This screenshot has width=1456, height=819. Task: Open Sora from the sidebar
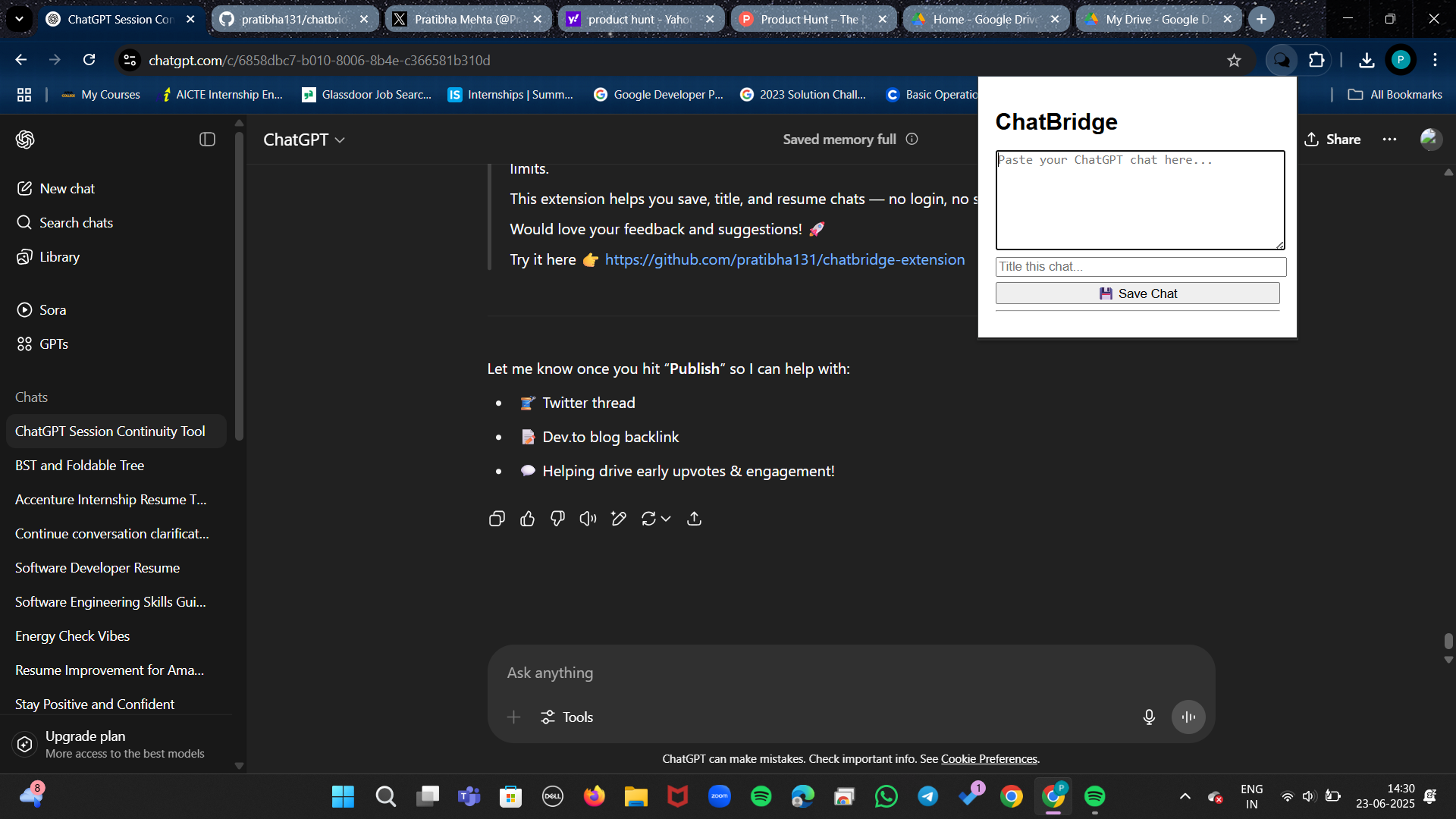[x=117, y=310]
